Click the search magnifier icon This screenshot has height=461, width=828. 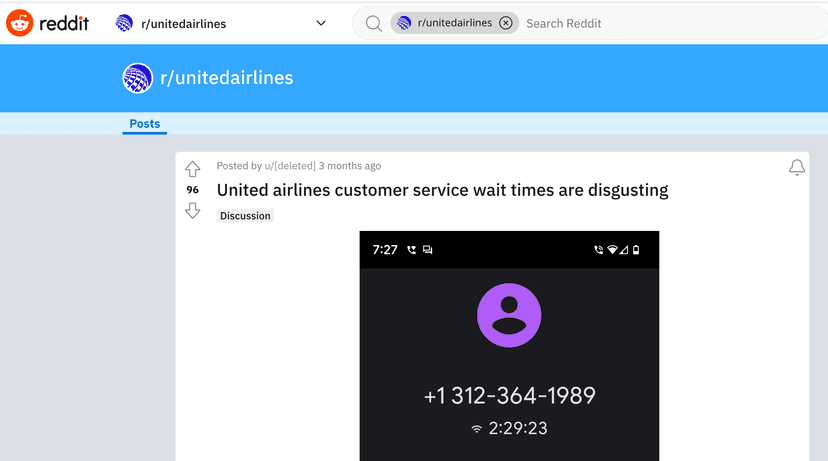[373, 23]
